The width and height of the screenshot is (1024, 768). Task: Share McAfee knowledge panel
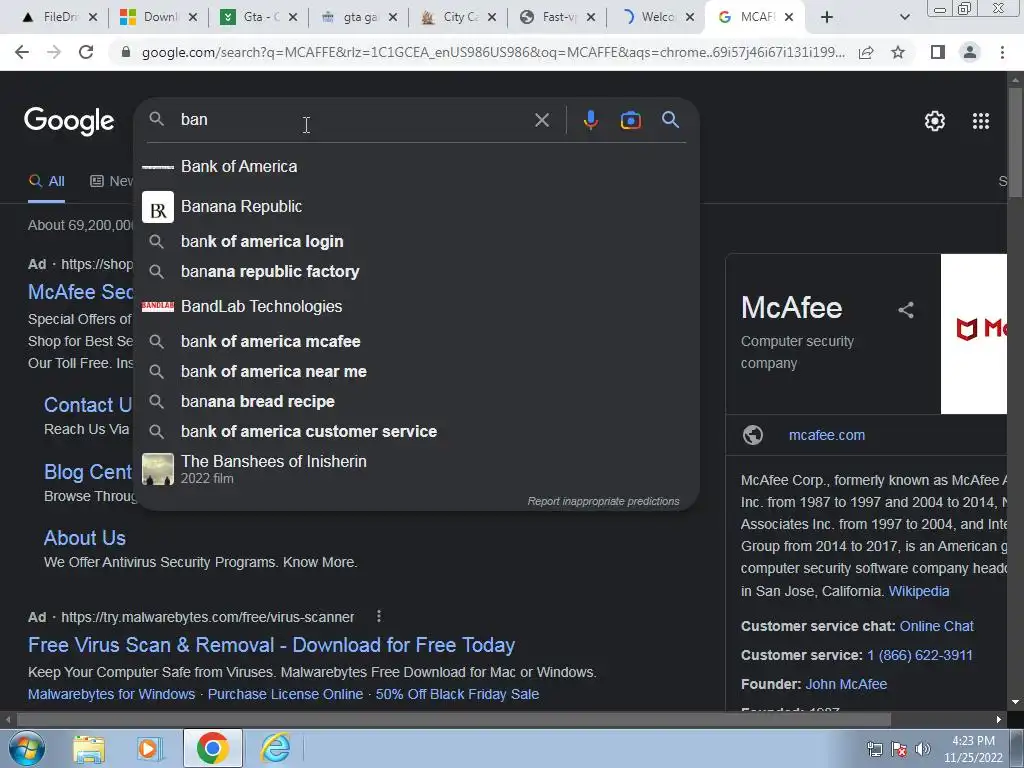coord(906,310)
